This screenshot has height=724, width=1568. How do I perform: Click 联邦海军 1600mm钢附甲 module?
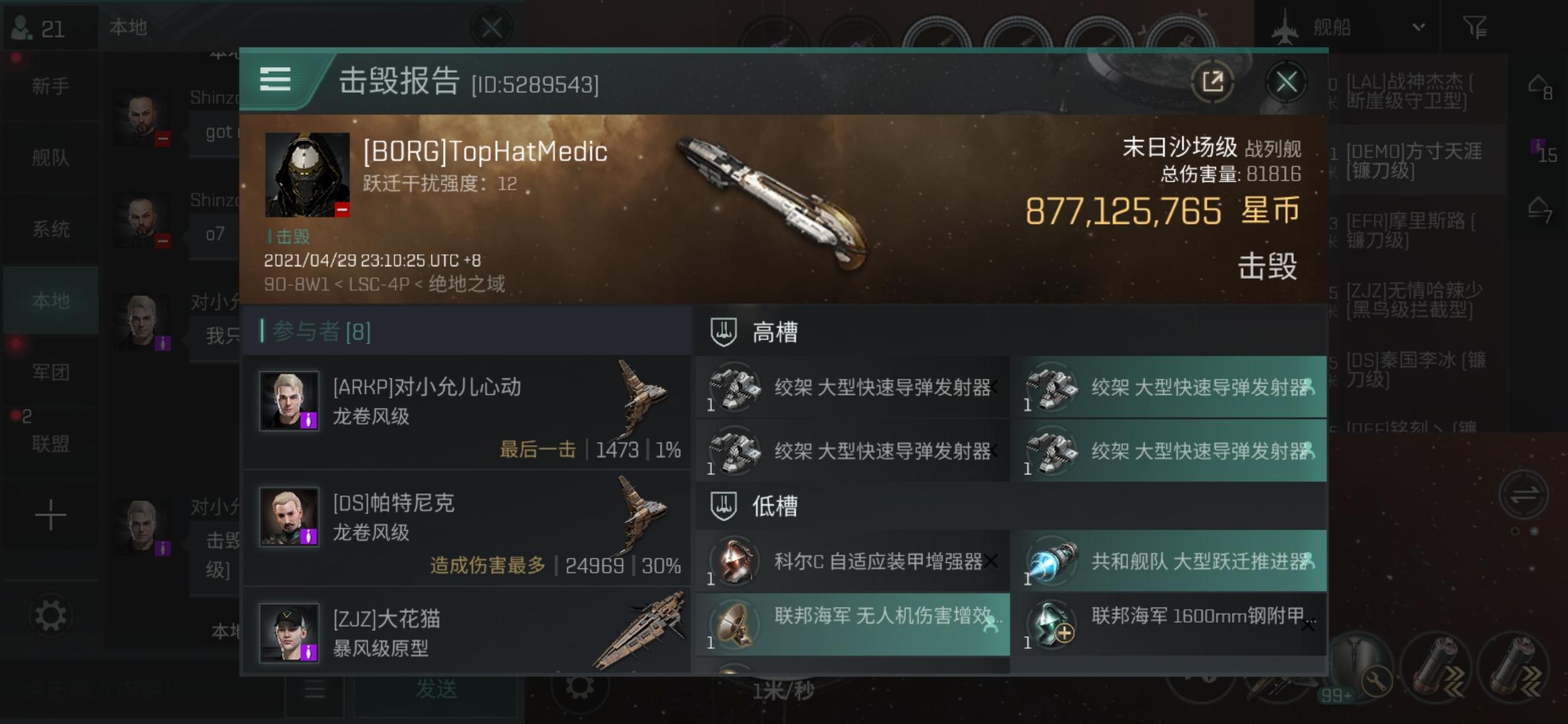(x=1169, y=623)
